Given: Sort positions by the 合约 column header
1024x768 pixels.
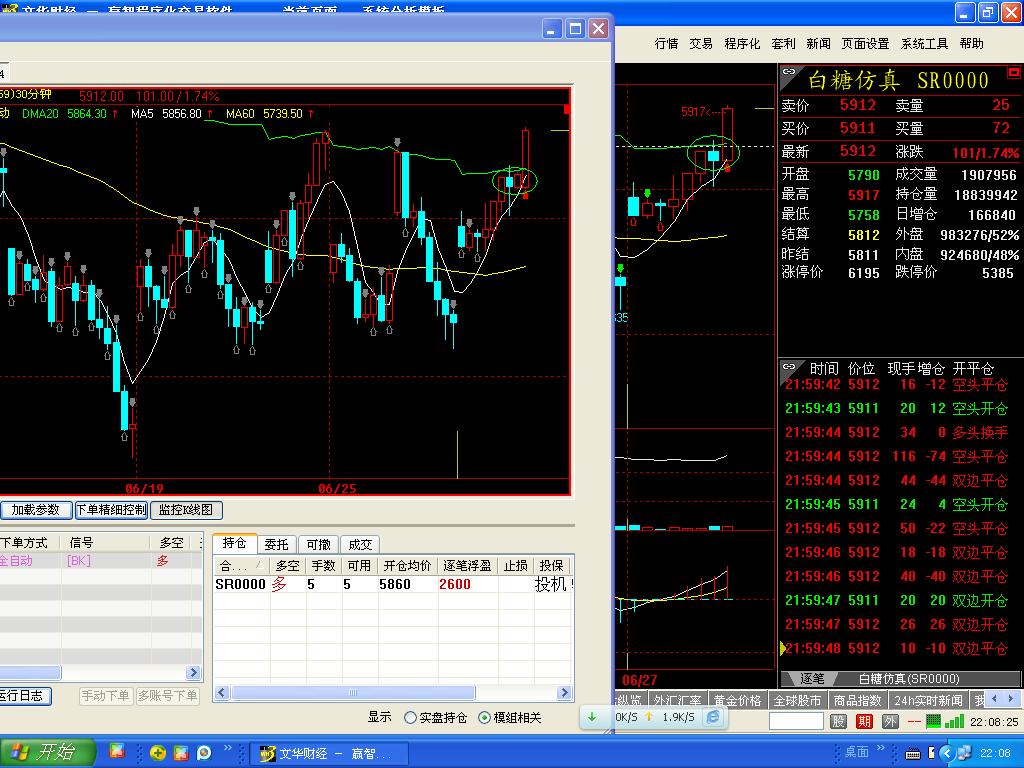Looking at the screenshot, I should (x=238, y=566).
